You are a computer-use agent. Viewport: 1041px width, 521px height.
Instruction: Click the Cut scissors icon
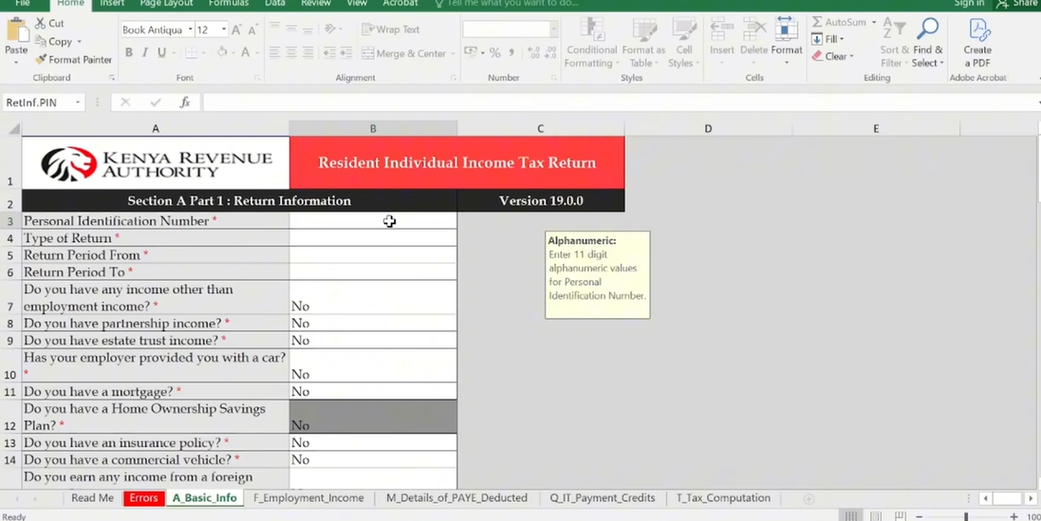pos(41,23)
